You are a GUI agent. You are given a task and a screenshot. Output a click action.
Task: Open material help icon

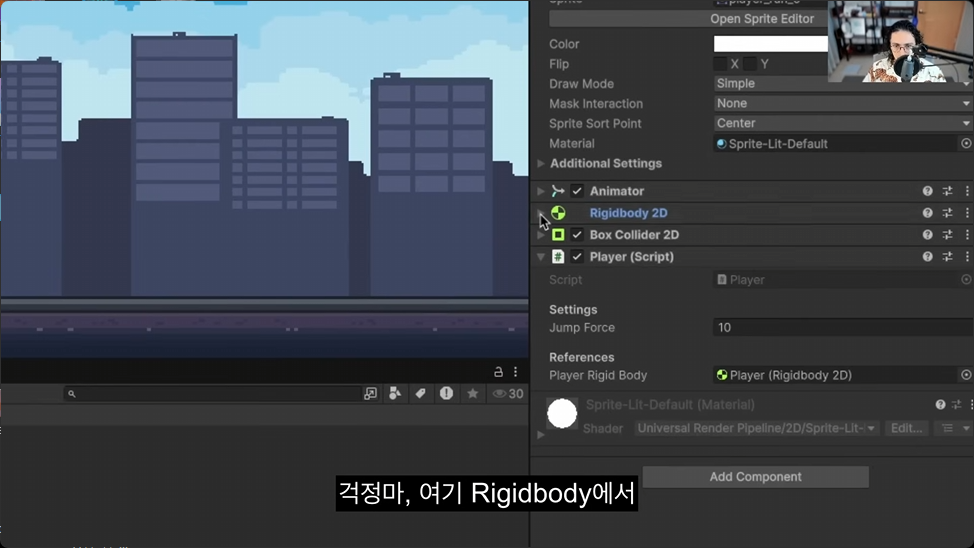click(940, 405)
